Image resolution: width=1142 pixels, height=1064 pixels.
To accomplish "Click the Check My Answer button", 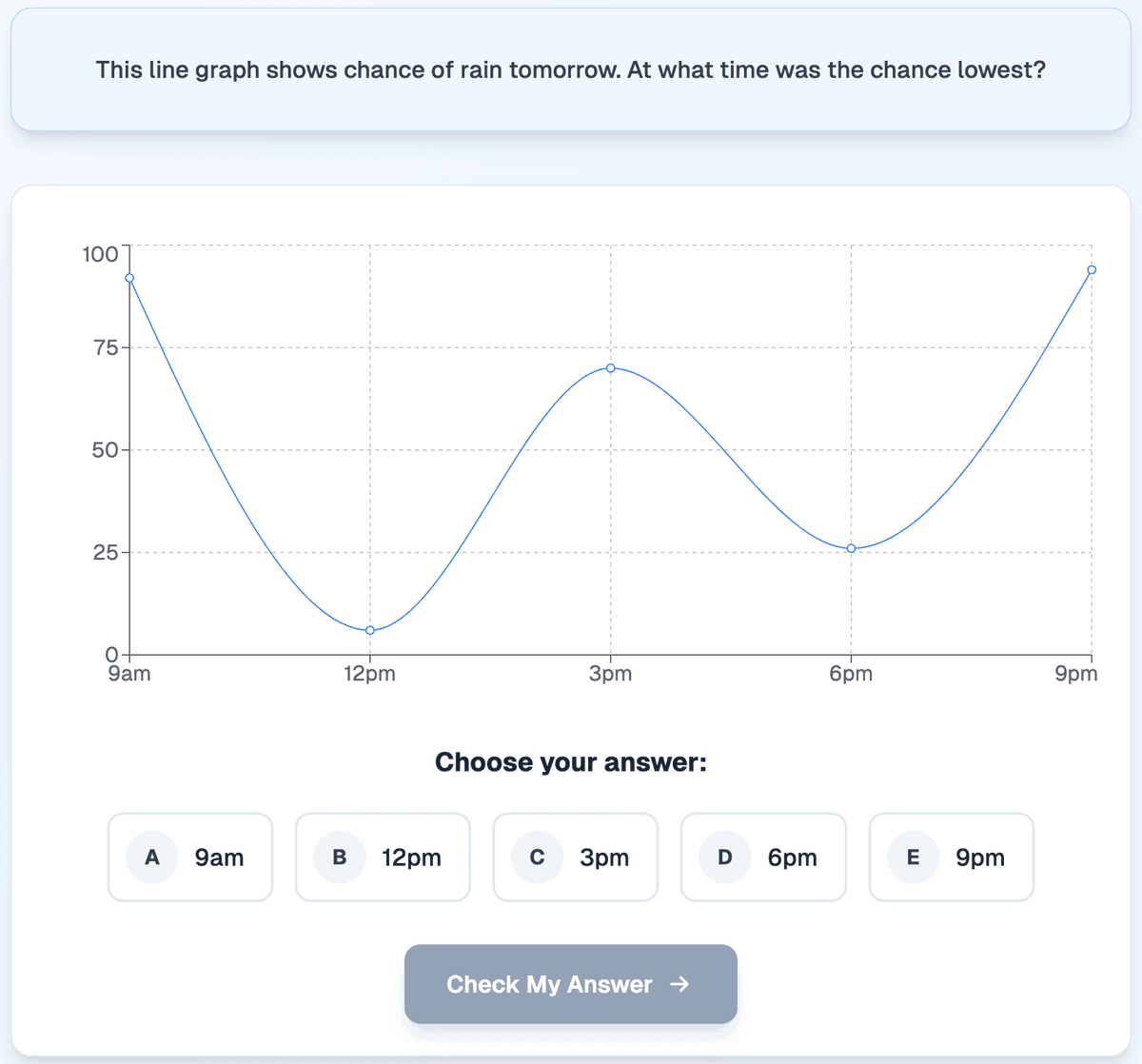I will click(570, 984).
